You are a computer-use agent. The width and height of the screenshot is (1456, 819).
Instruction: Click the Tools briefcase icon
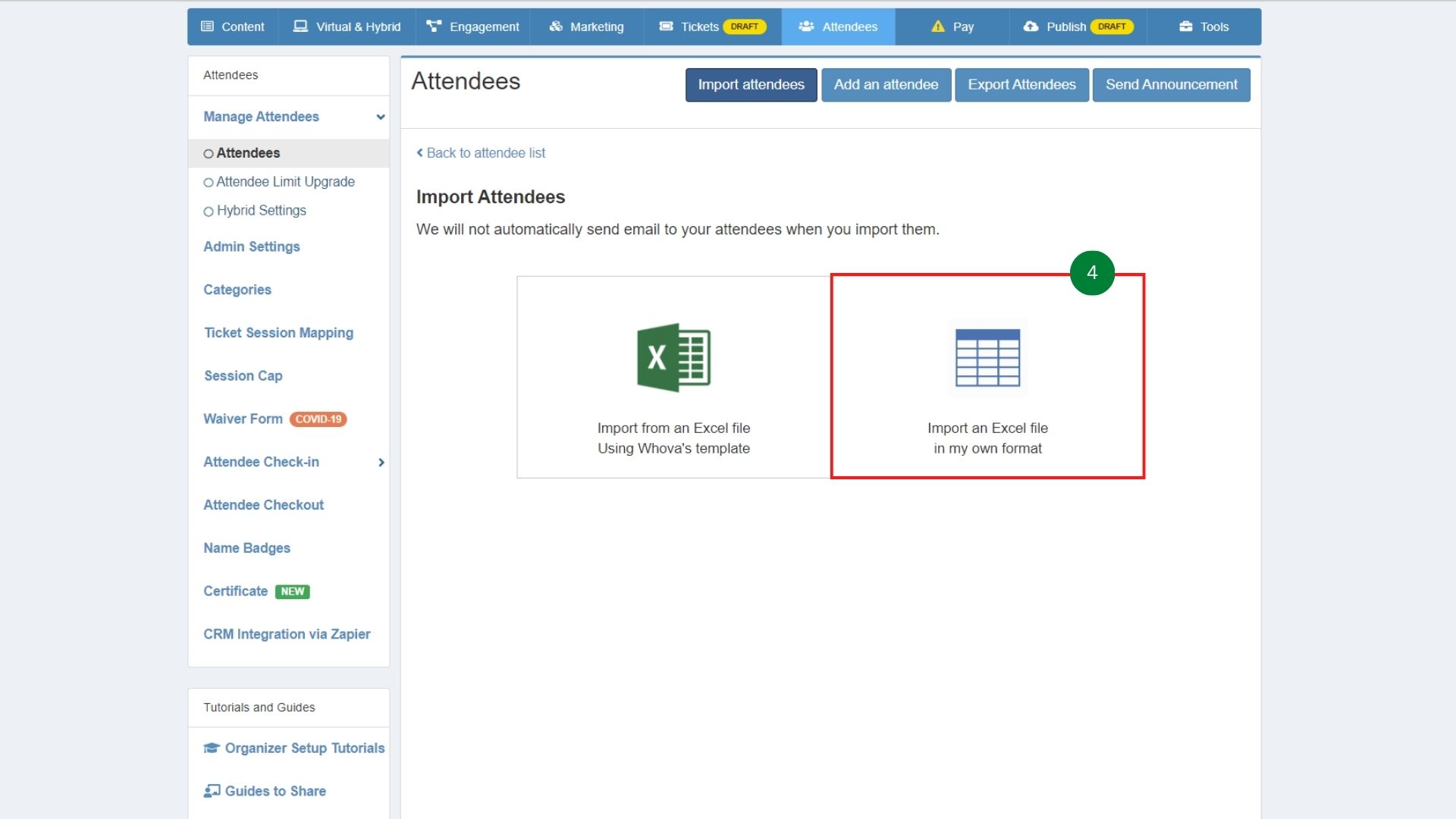(1186, 27)
